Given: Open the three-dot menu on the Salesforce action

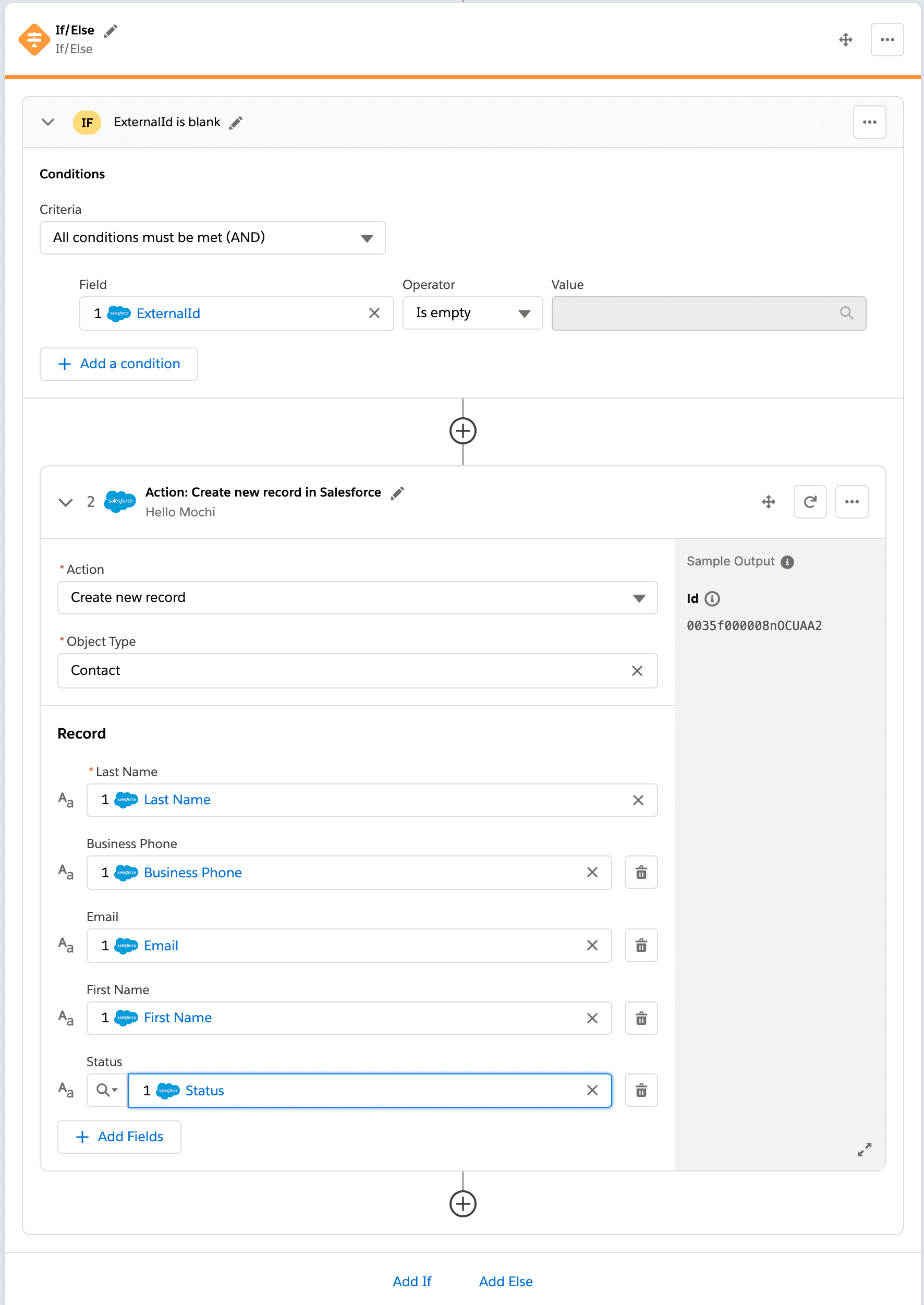Looking at the screenshot, I should tap(852, 501).
